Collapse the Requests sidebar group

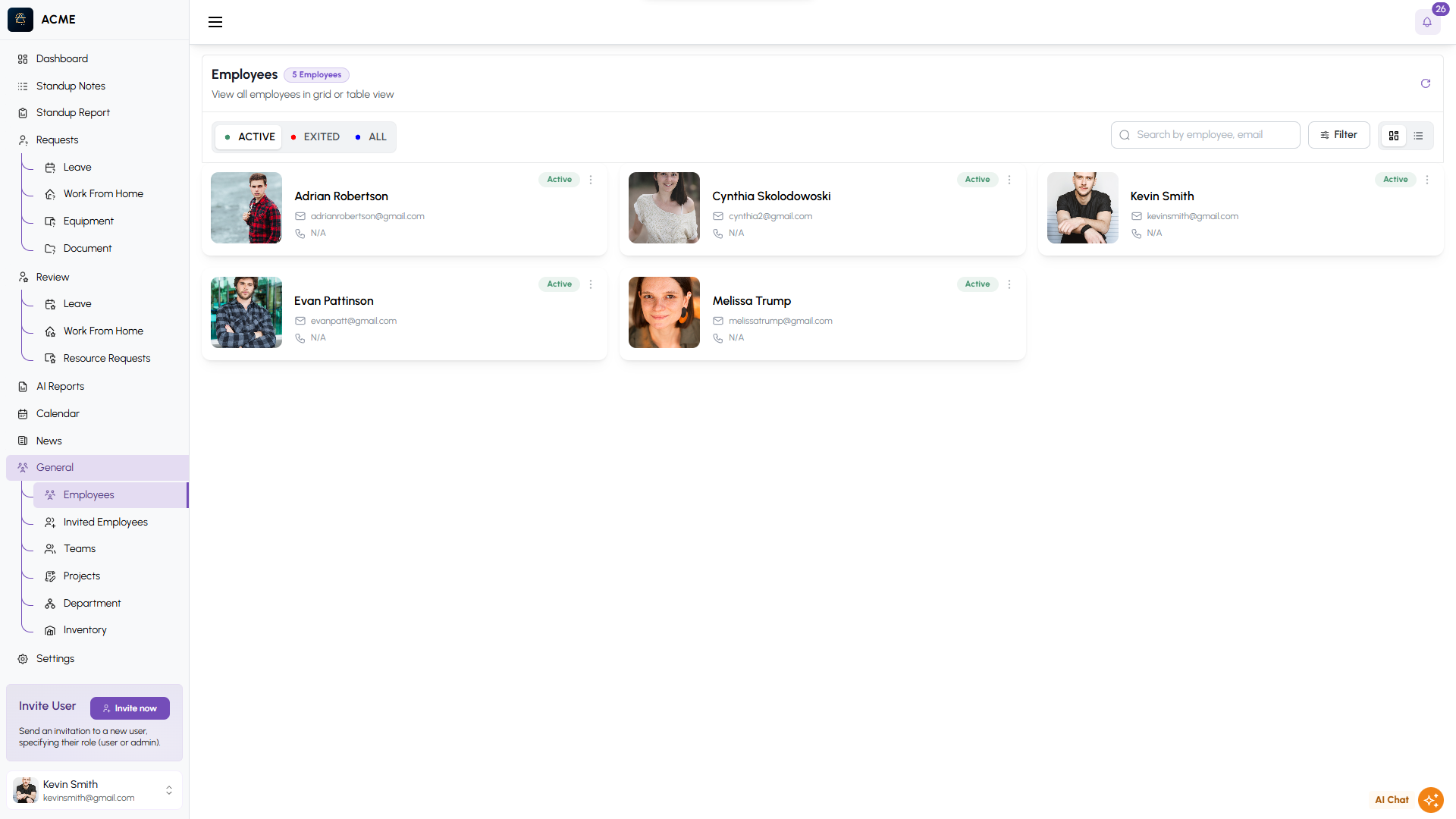coord(57,140)
